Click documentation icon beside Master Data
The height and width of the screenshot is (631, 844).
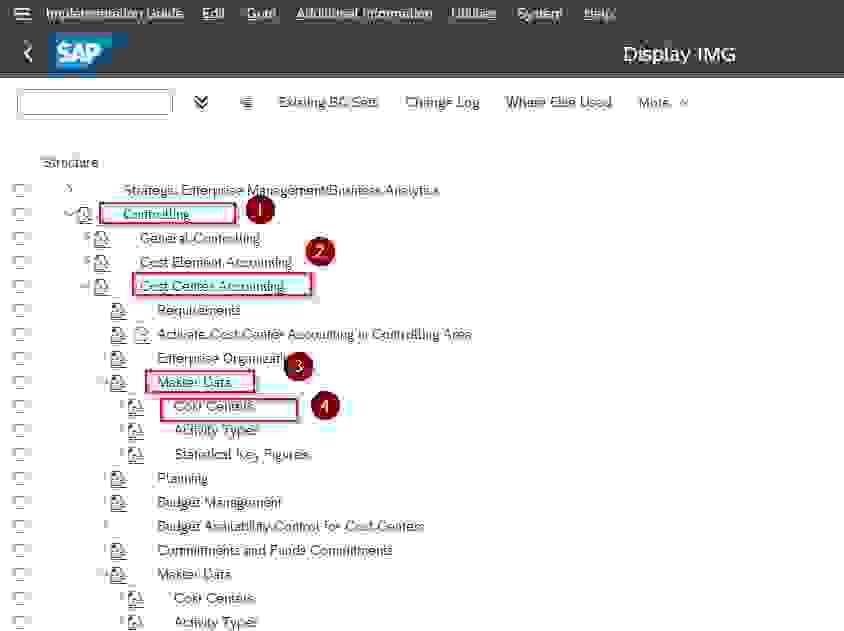[117, 381]
